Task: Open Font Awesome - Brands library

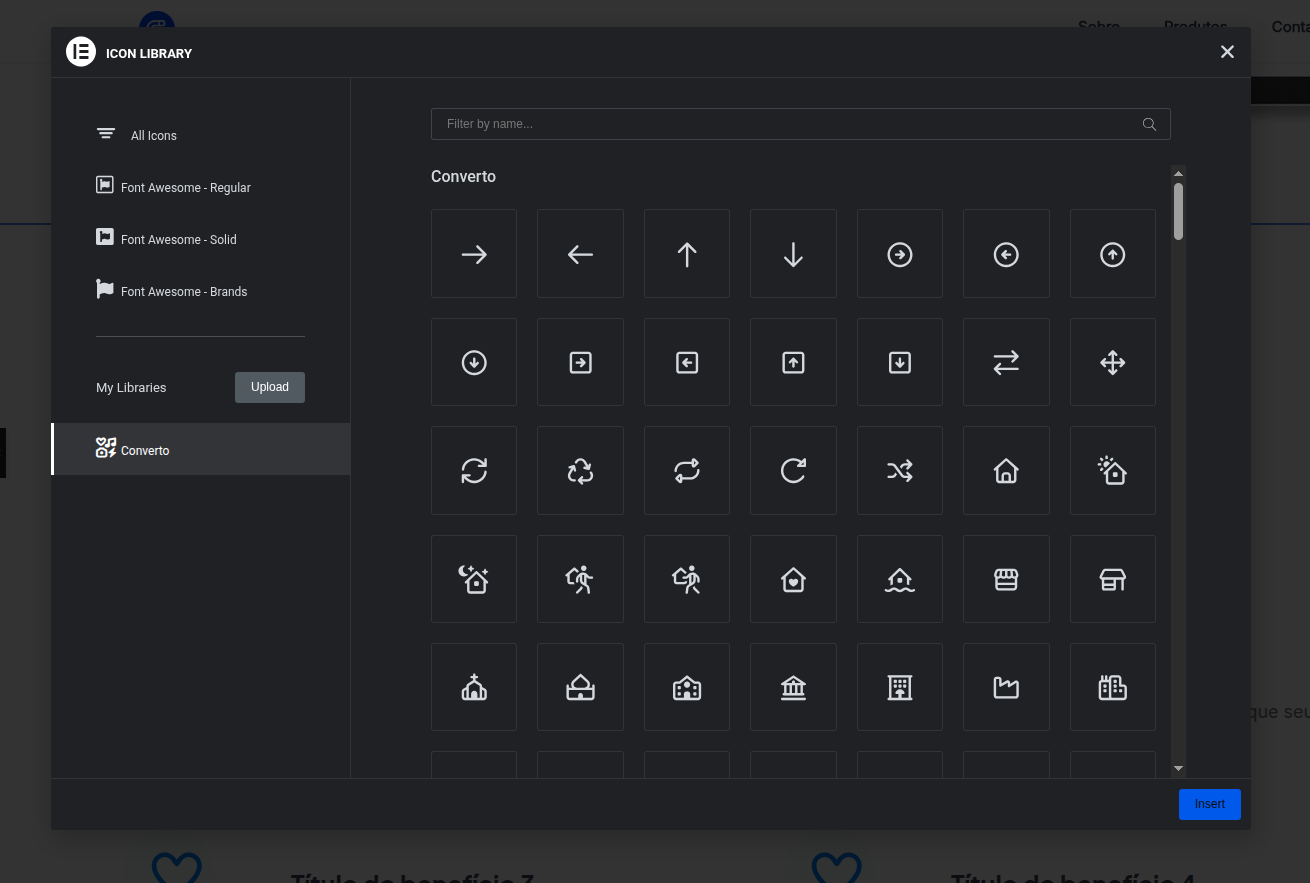Action: [x=200, y=291]
